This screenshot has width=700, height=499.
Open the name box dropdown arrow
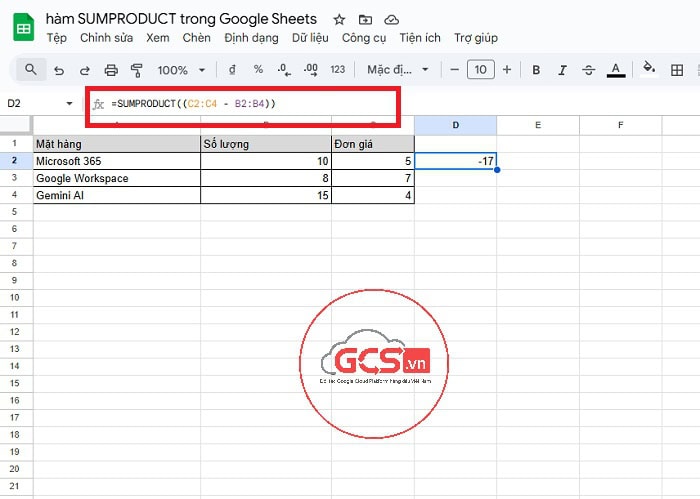(69, 104)
